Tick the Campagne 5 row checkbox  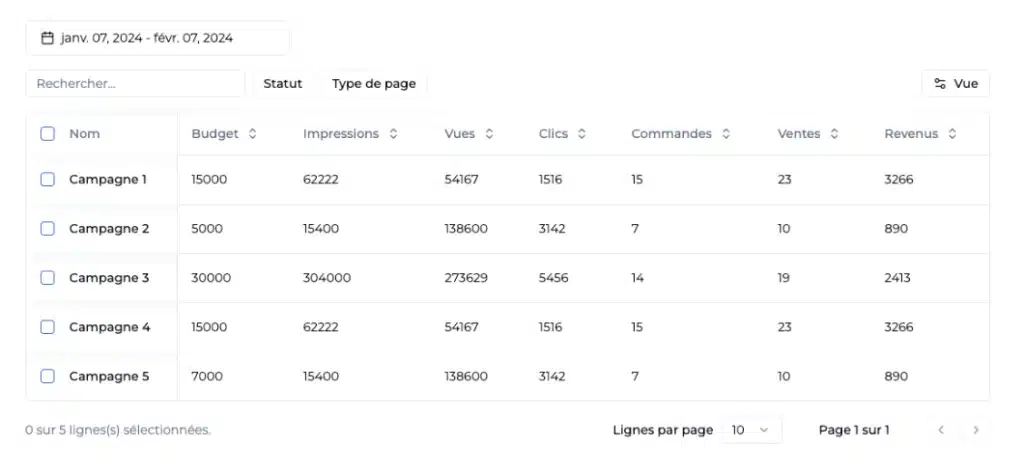pos(48,376)
